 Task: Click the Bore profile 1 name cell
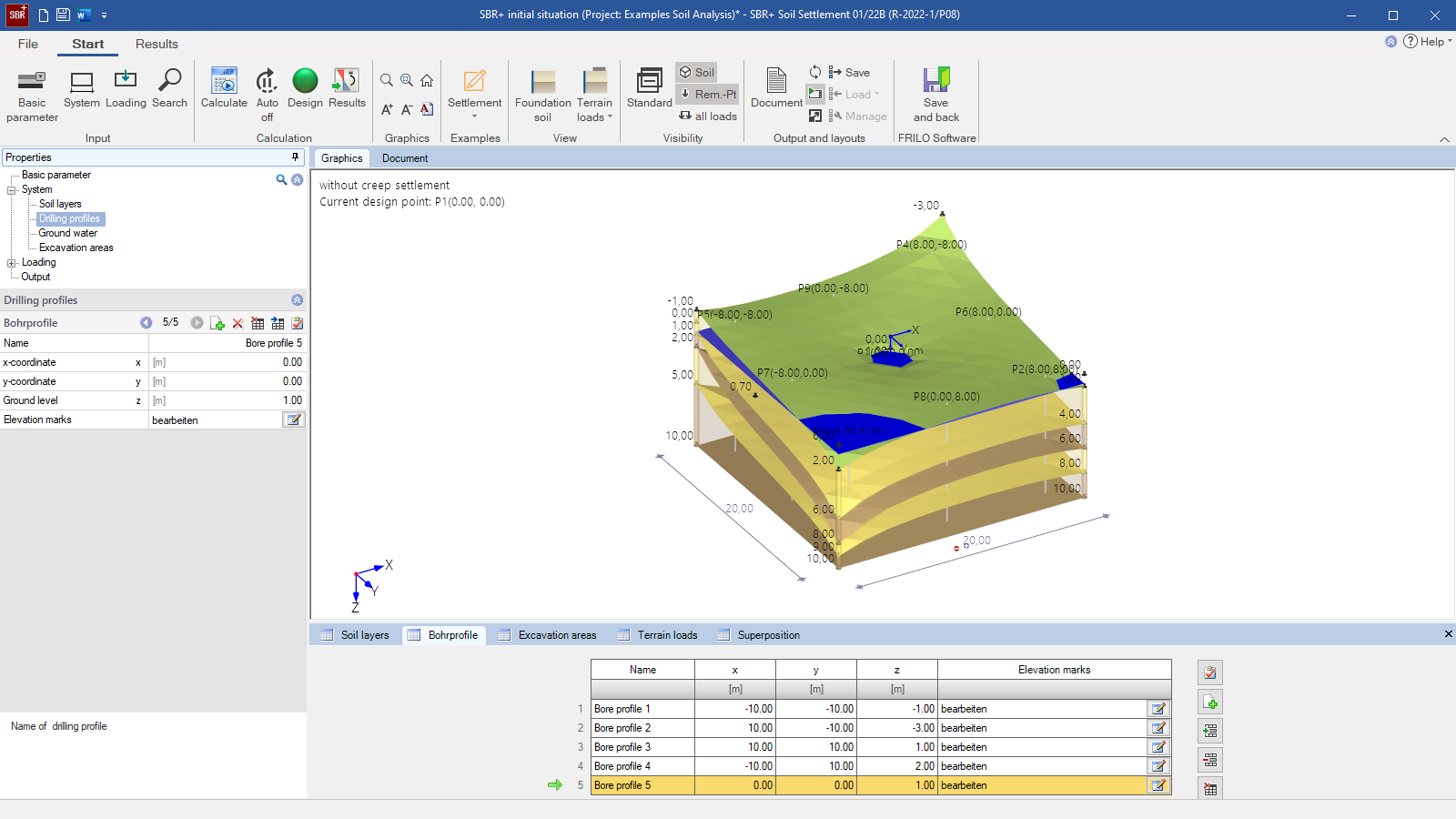click(642, 709)
